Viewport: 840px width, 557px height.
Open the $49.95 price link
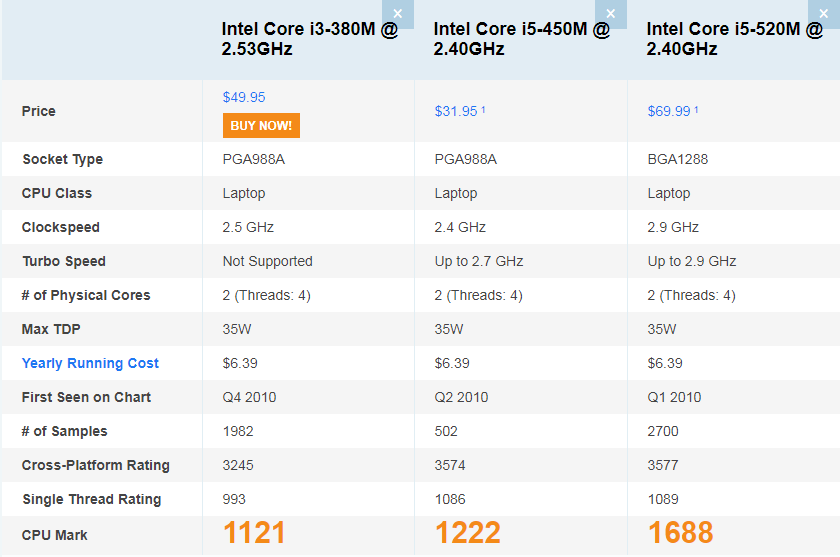pyautogui.click(x=244, y=97)
